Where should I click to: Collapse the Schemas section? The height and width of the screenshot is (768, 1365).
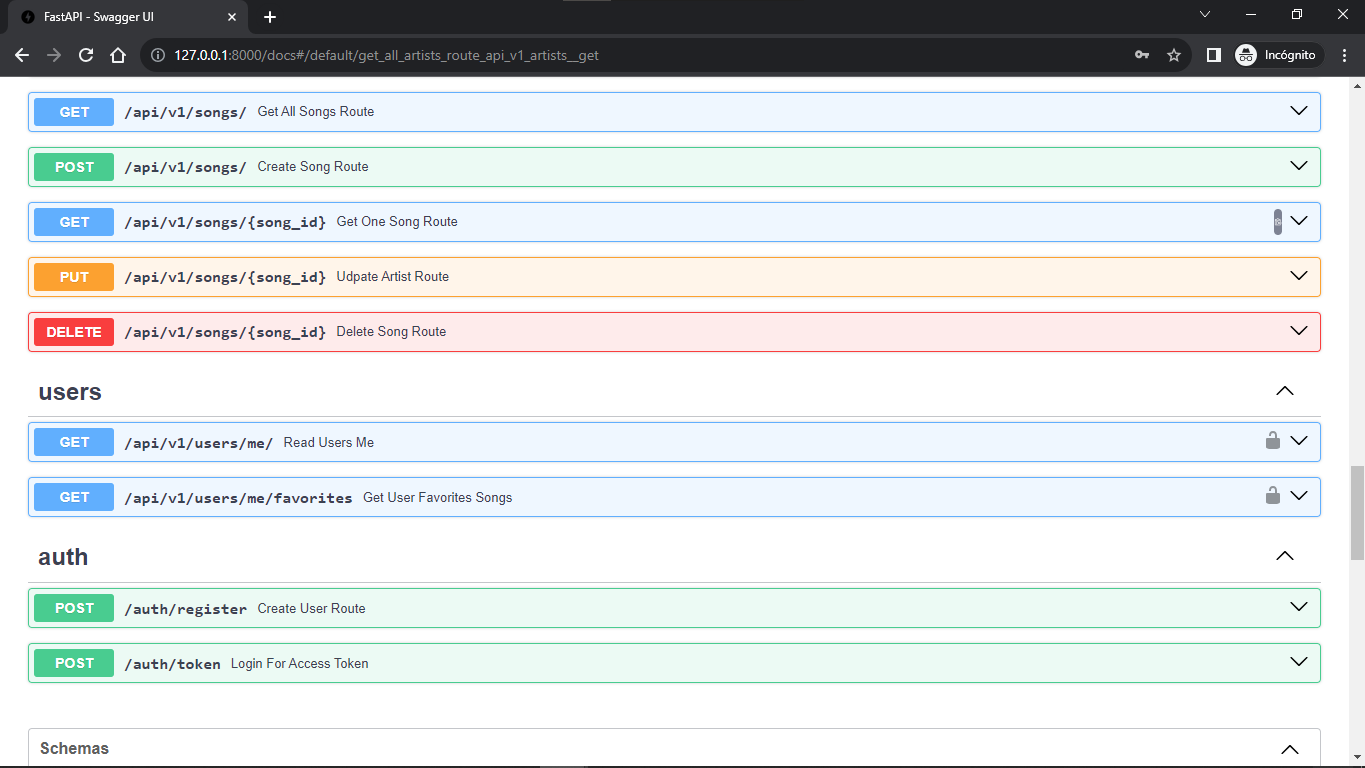click(1290, 749)
